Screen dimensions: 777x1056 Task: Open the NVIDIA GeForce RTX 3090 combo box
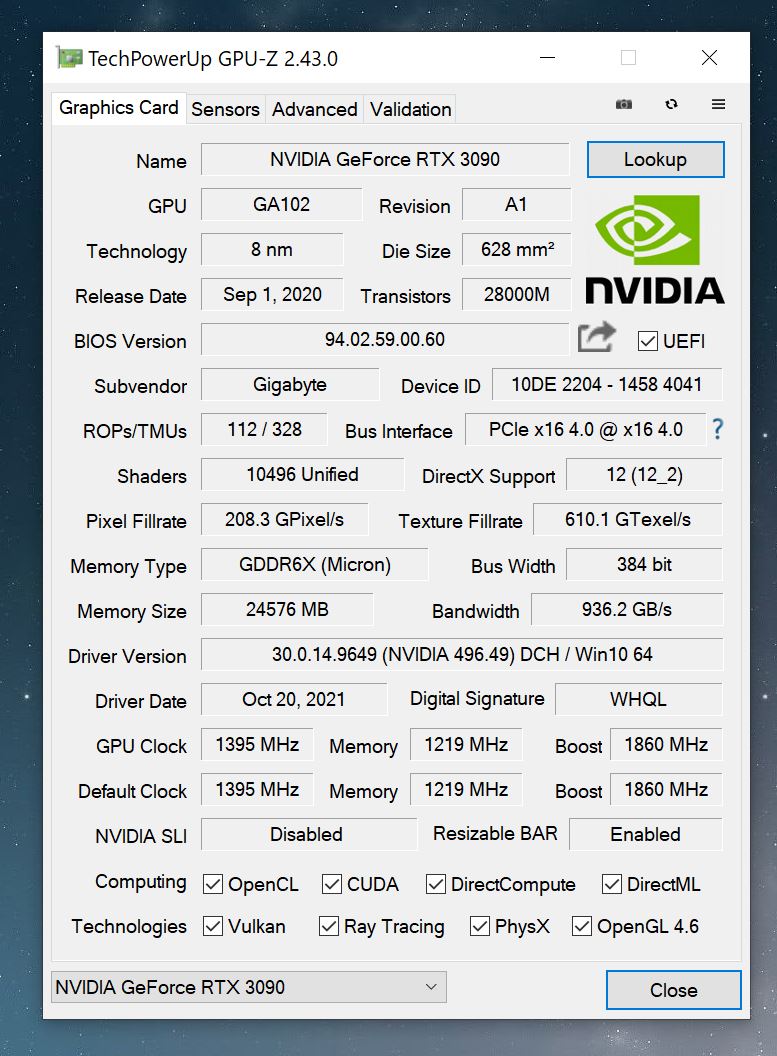click(248, 987)
